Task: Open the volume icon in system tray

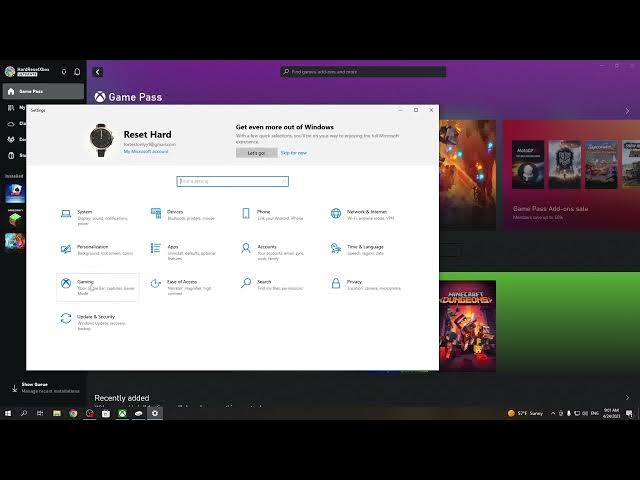Action: (x=585, y=413)
